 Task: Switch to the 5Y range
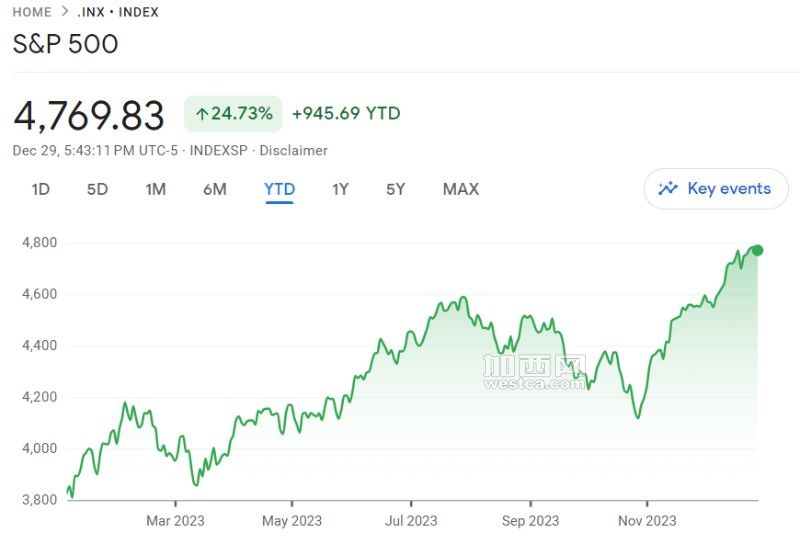click(395, 189)
